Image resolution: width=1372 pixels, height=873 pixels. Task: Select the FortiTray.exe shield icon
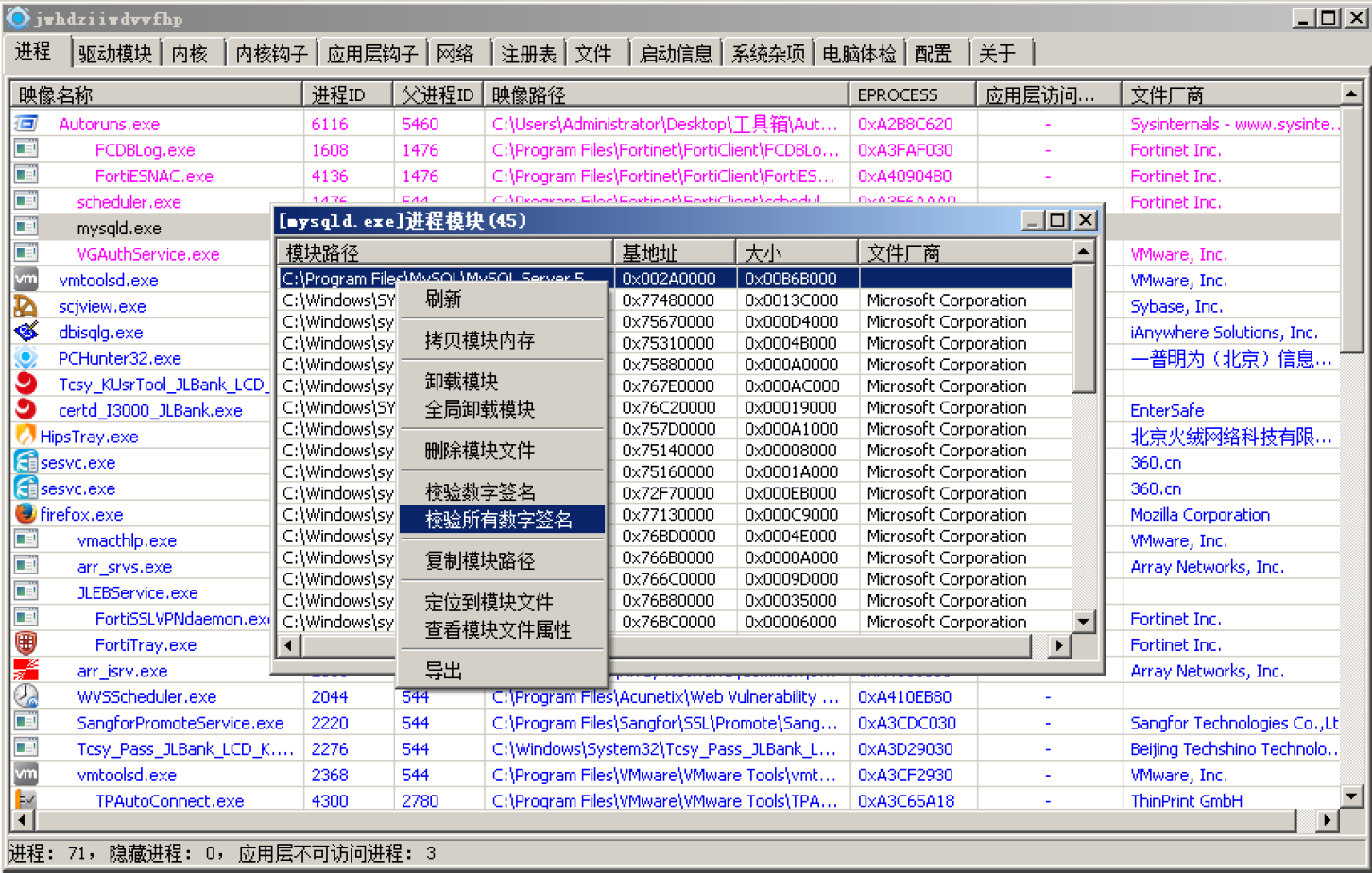point(26,644)
